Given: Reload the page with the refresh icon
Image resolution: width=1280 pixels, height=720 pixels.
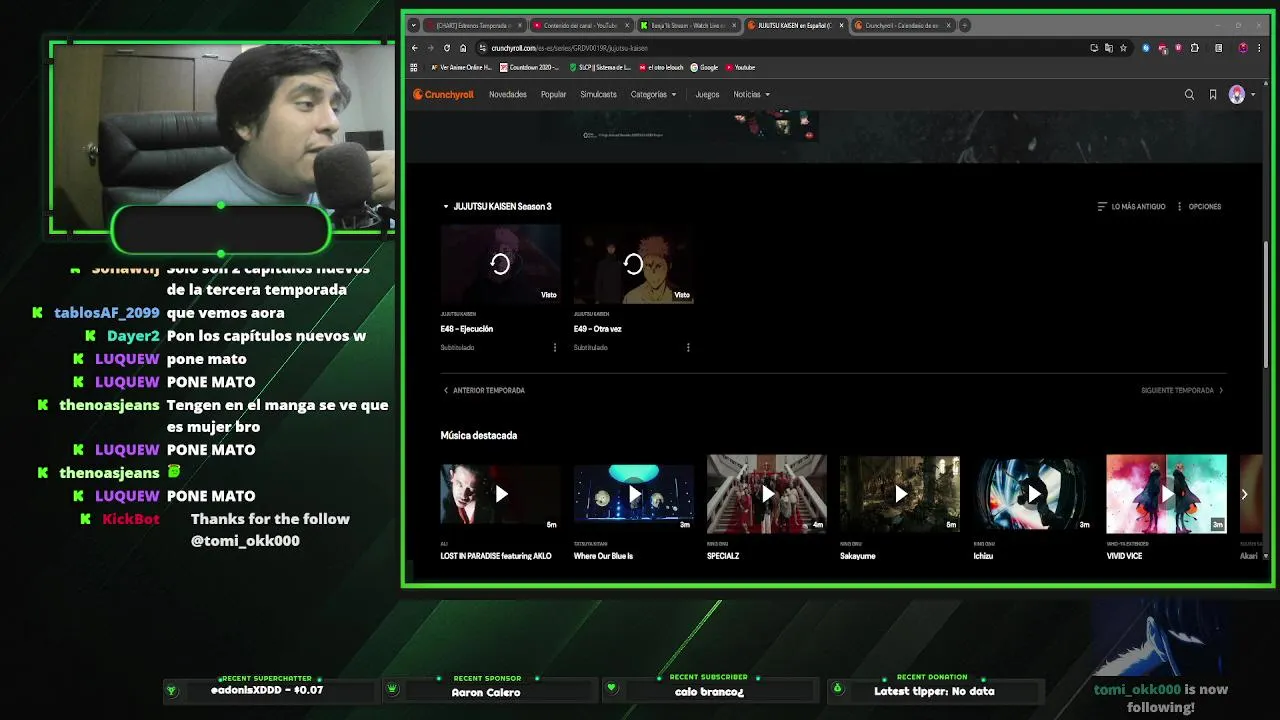Looking at the screenshot, I should (447, 48).
